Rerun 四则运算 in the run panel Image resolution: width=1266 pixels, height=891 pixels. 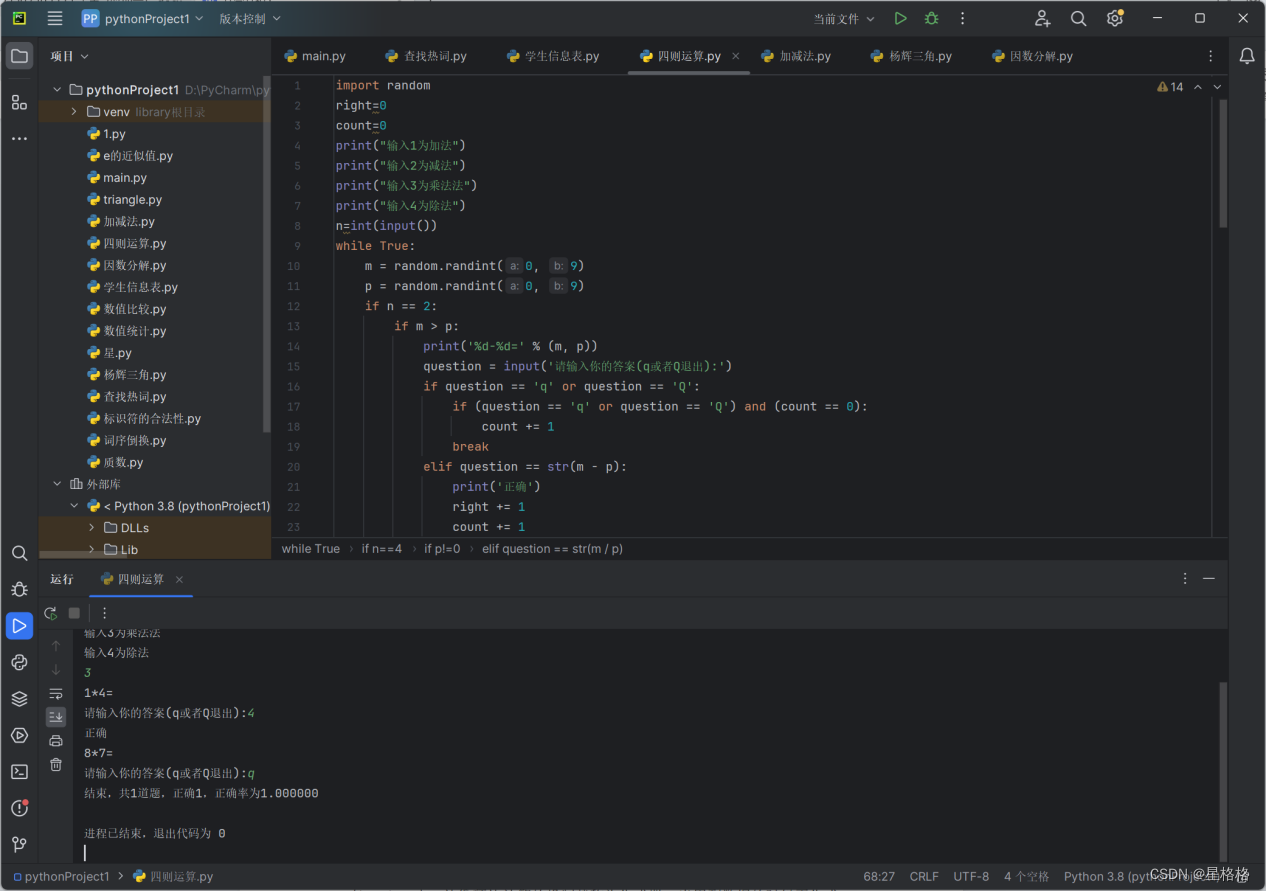pyautogui.click(x=51, y=613)
